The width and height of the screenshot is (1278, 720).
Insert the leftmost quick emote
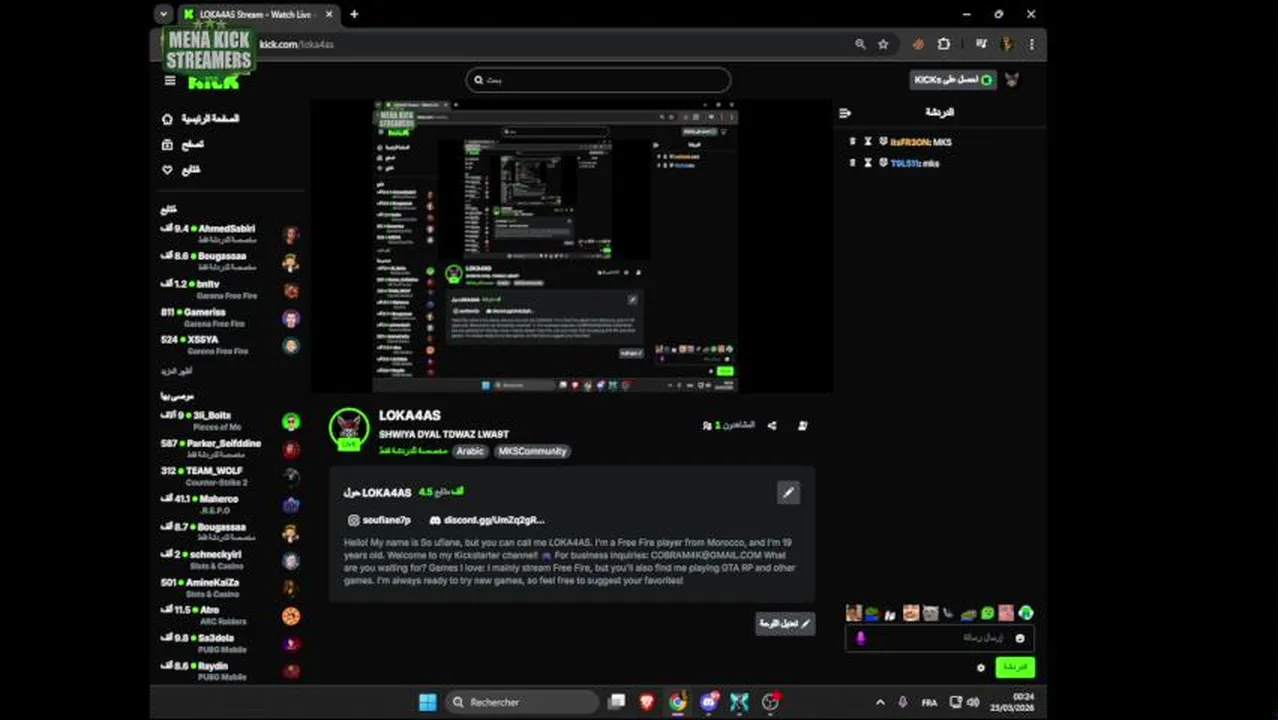pos(853,613)
